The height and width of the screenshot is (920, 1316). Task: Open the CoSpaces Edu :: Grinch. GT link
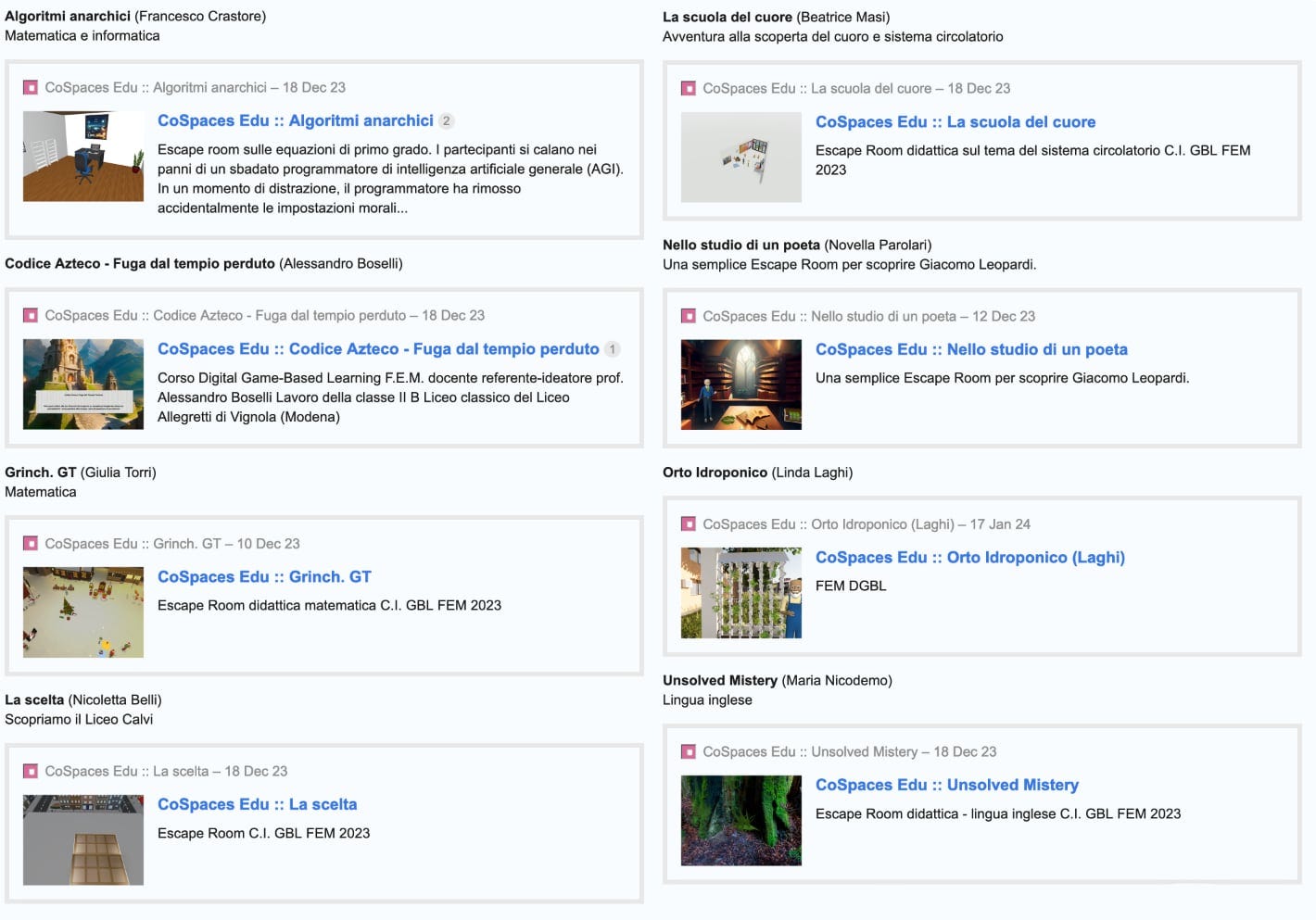(264, 577)
